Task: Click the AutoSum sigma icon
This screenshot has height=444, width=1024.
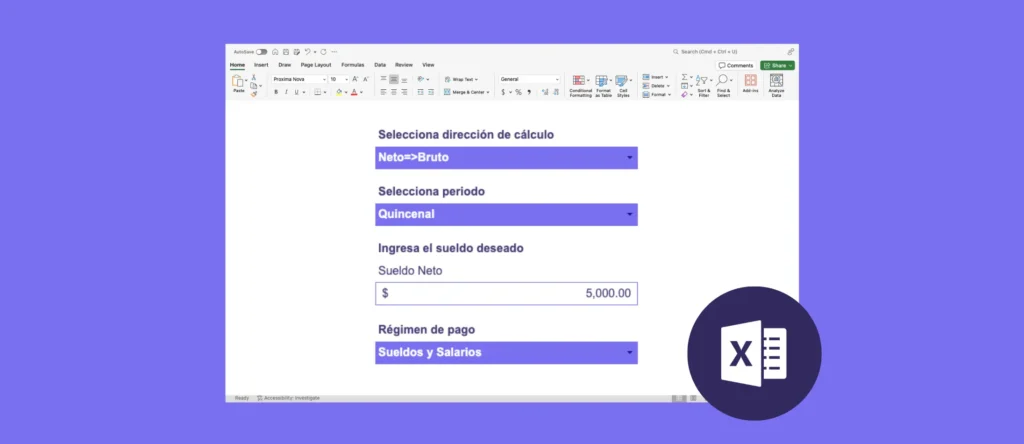Action: click(684, 77)
